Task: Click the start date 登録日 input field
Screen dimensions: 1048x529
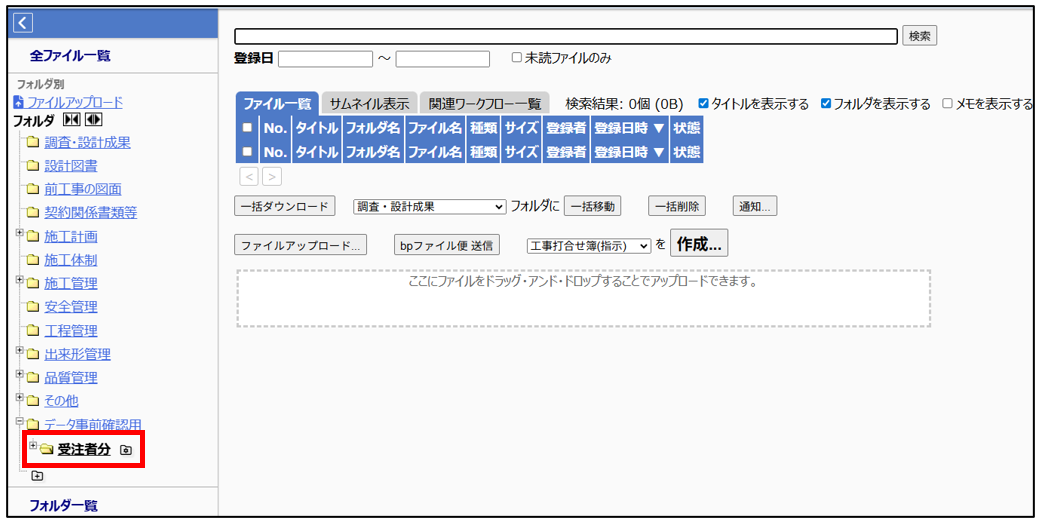Action: tap(325, 59)
